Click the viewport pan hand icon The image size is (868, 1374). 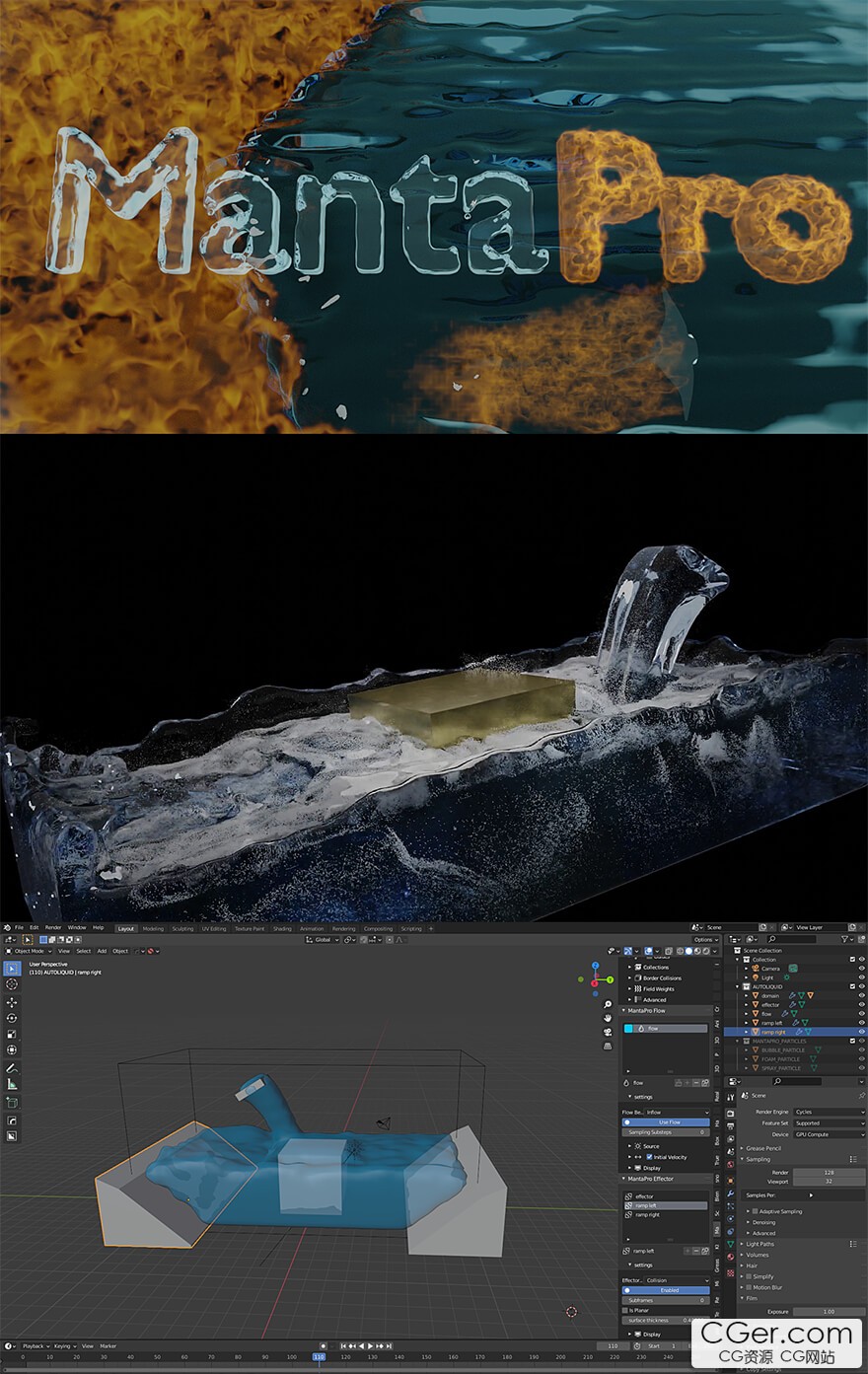(608, 1018)
